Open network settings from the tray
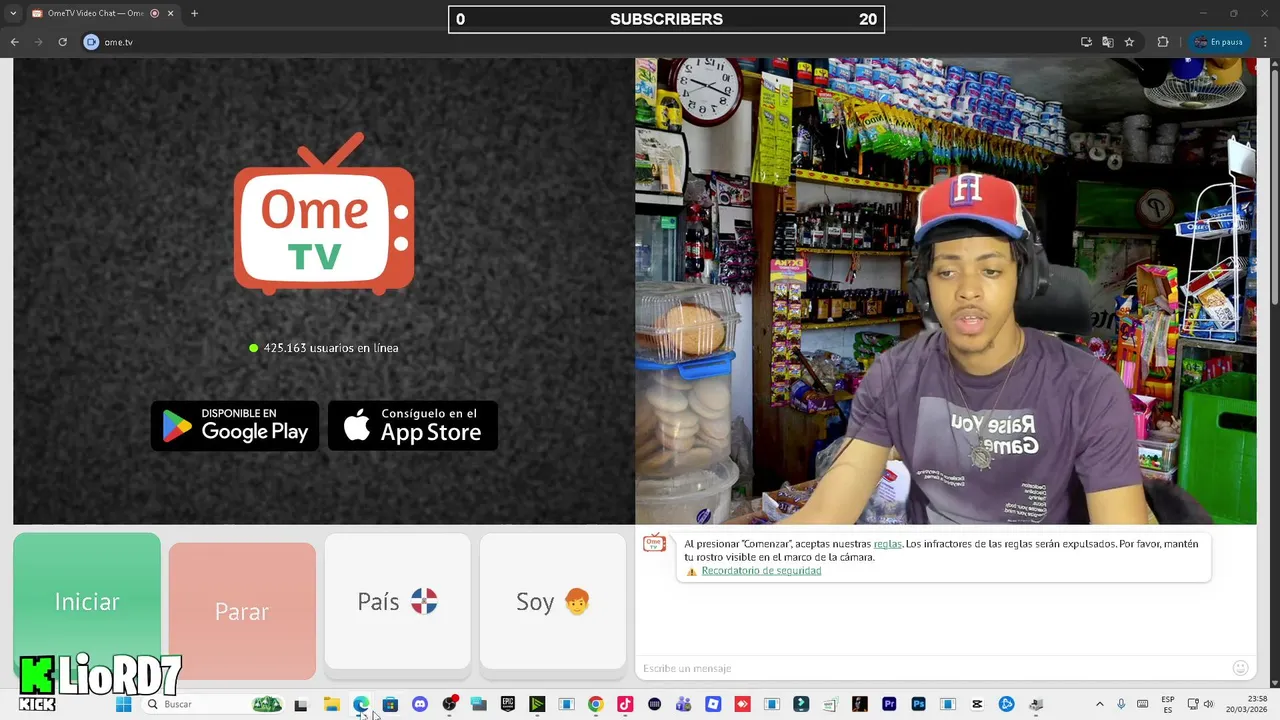 (x=1193, y=704)
